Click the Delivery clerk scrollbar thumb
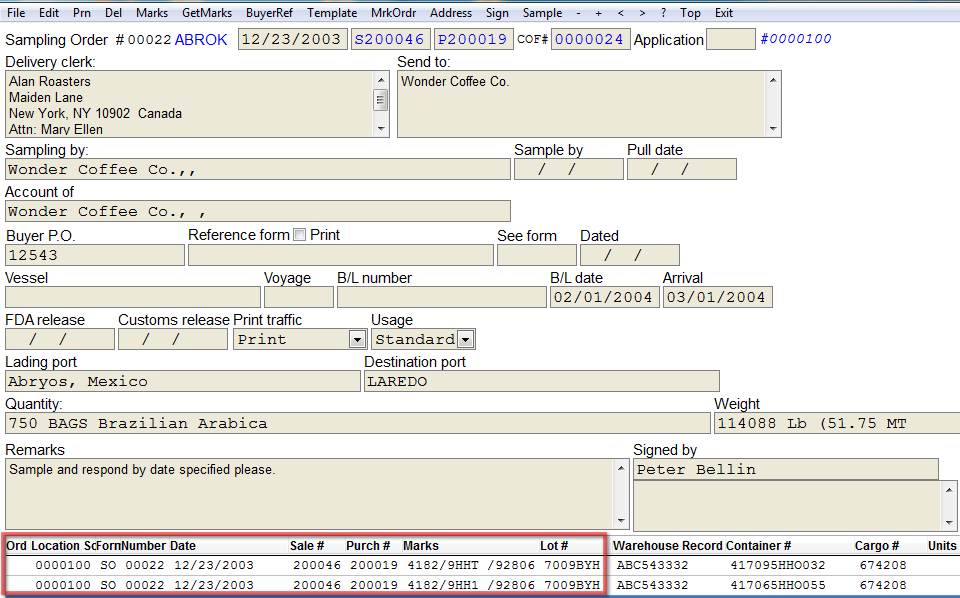The height and width of the screenshot is (598, 960). [381, 100]
